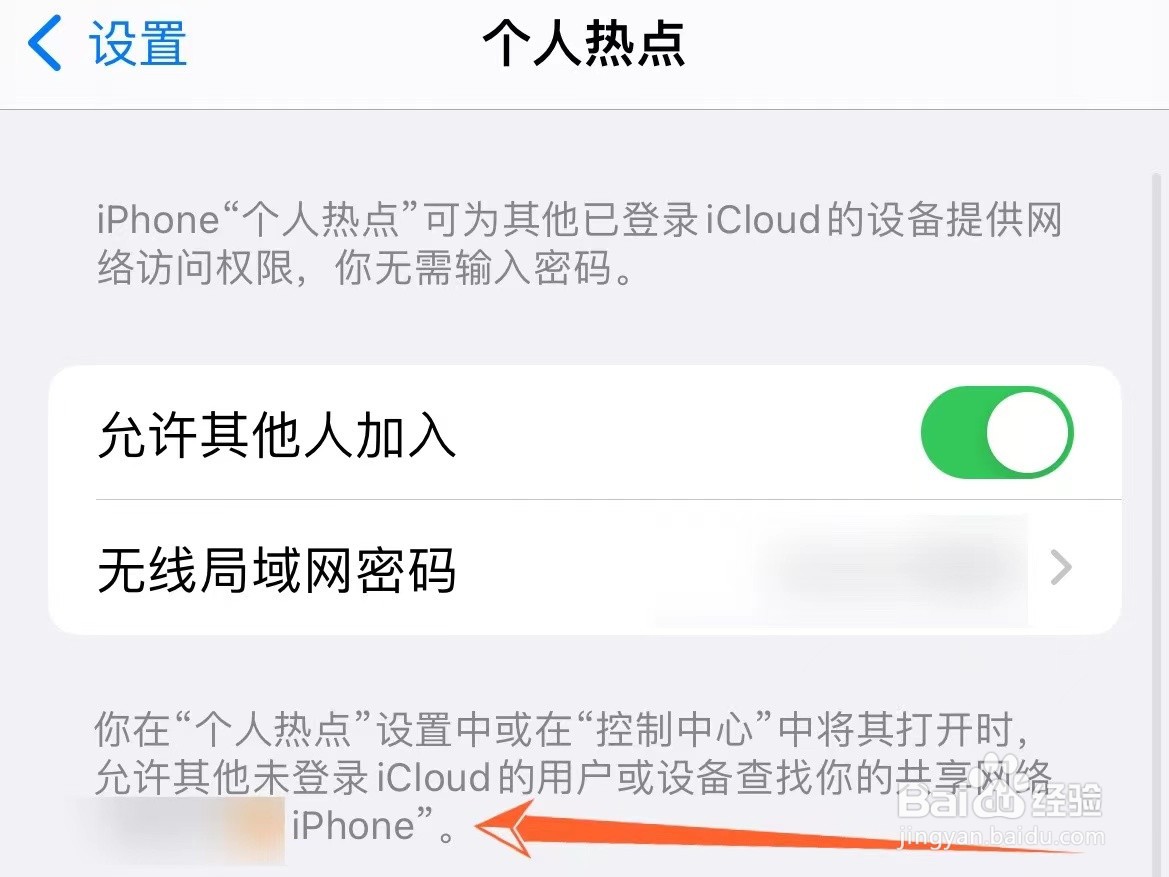Go back via the 设置 label

pyautogui.click(x=138, y=44)
